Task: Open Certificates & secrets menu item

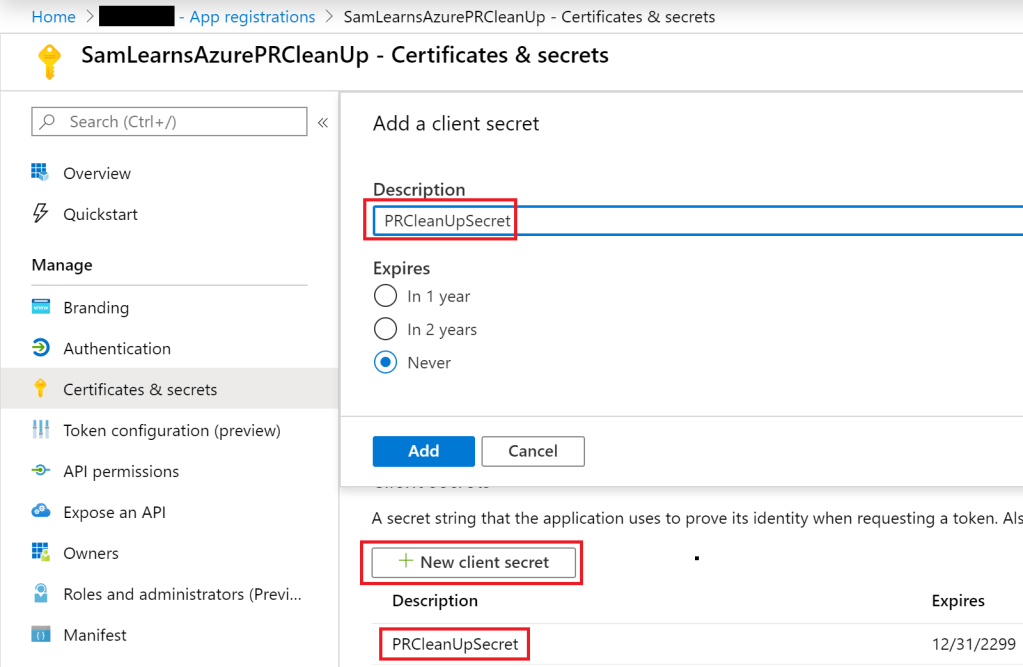Action: (x=140, y=390)
